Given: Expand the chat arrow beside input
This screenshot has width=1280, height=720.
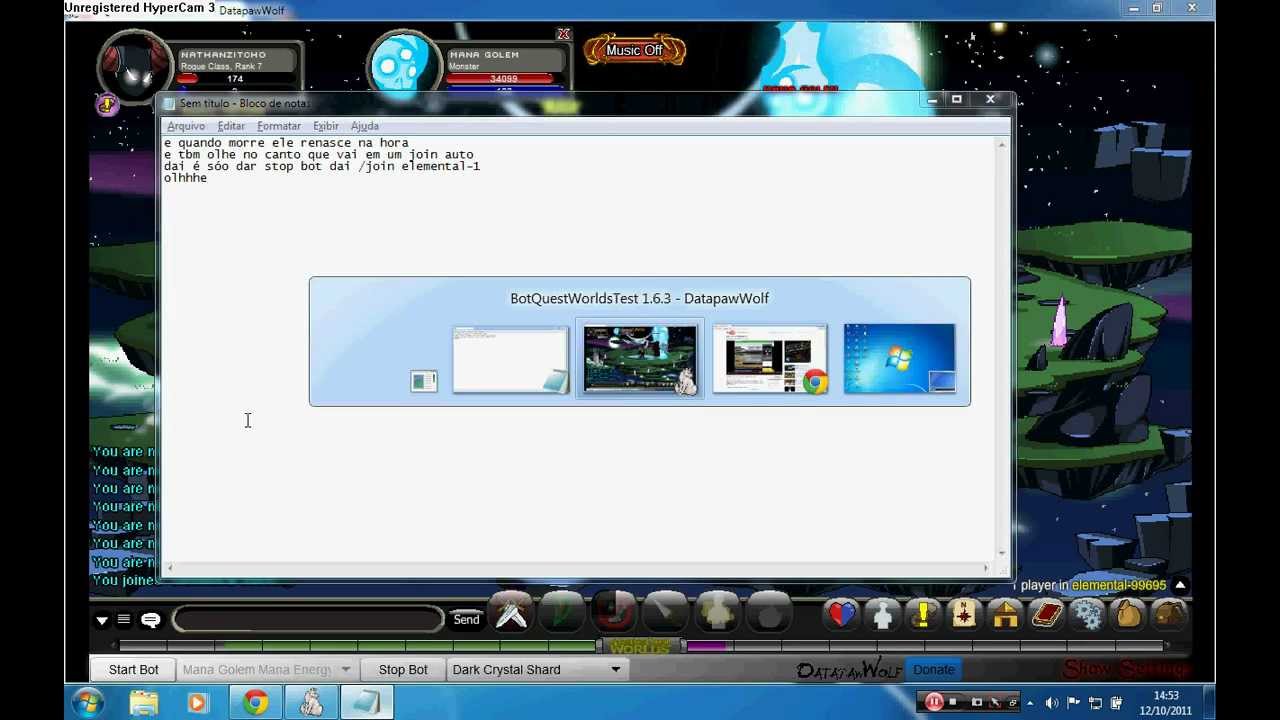Looking at the screenshot, I should coord(101,620).
